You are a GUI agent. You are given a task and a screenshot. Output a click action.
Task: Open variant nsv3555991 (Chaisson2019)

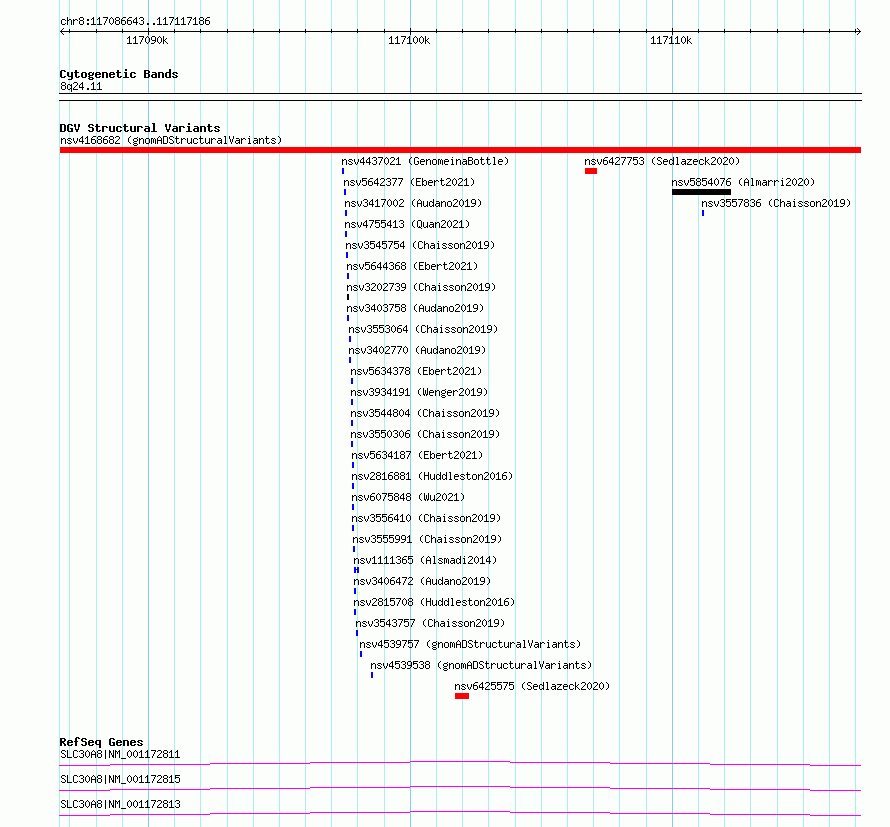(x=427, y=539)
